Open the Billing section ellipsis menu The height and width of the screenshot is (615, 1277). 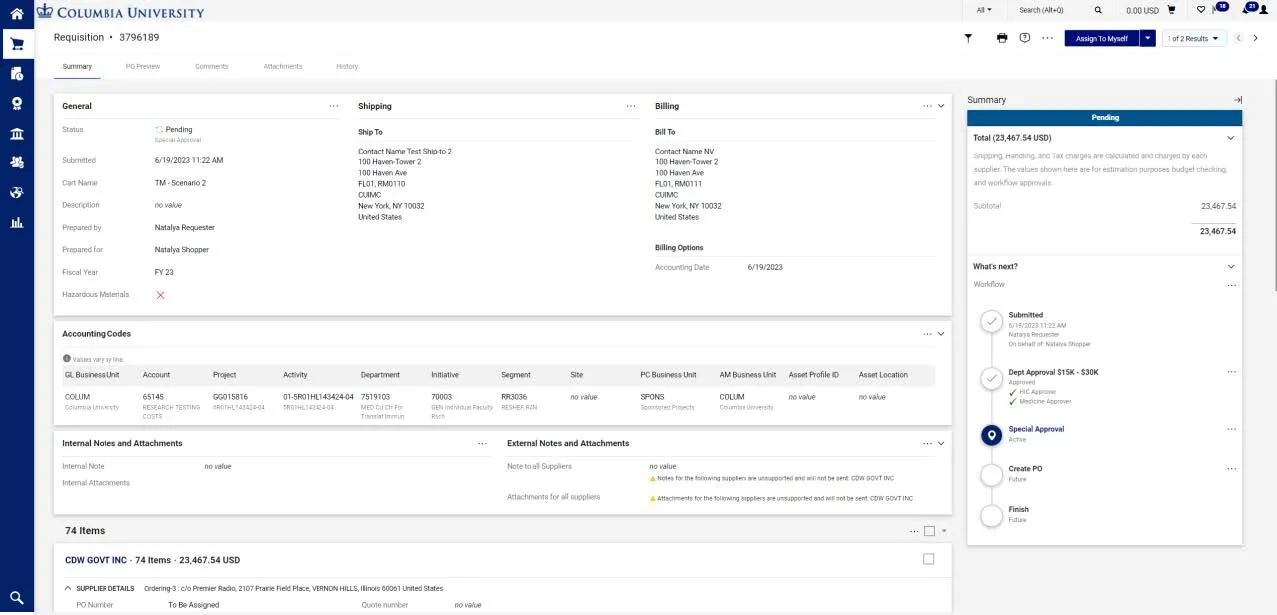[928, 106]
